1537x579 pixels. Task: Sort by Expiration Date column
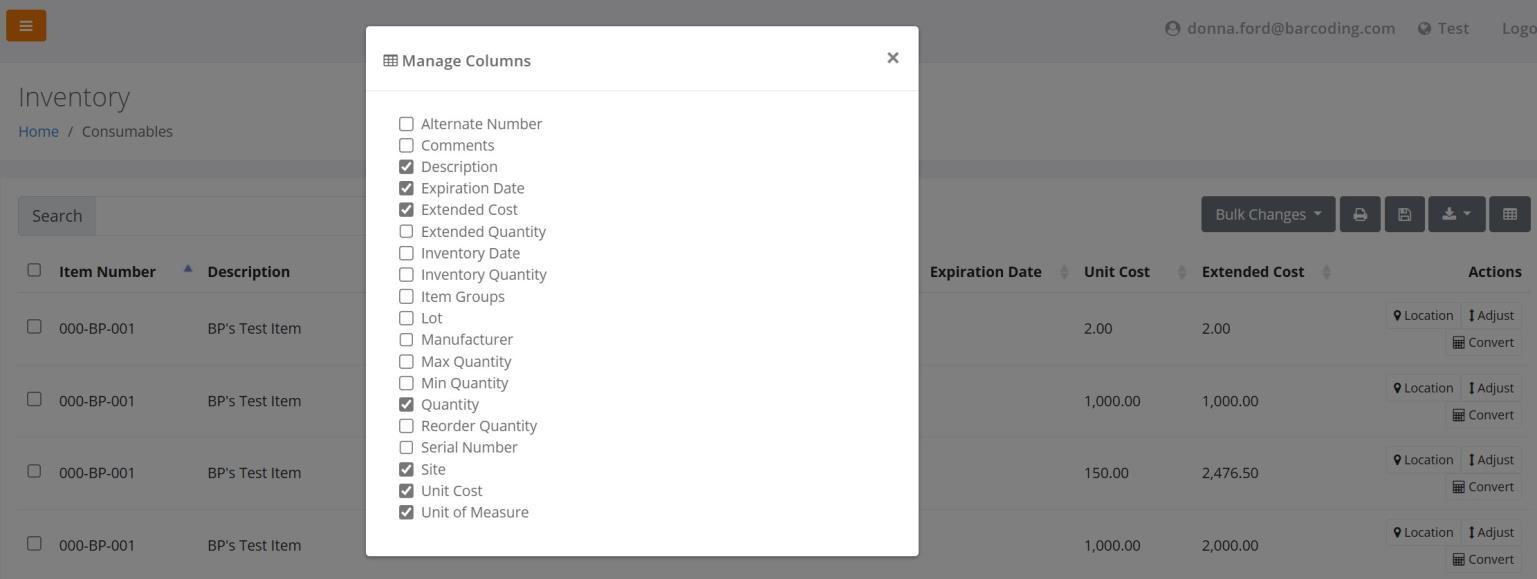[x=985, y=272]
